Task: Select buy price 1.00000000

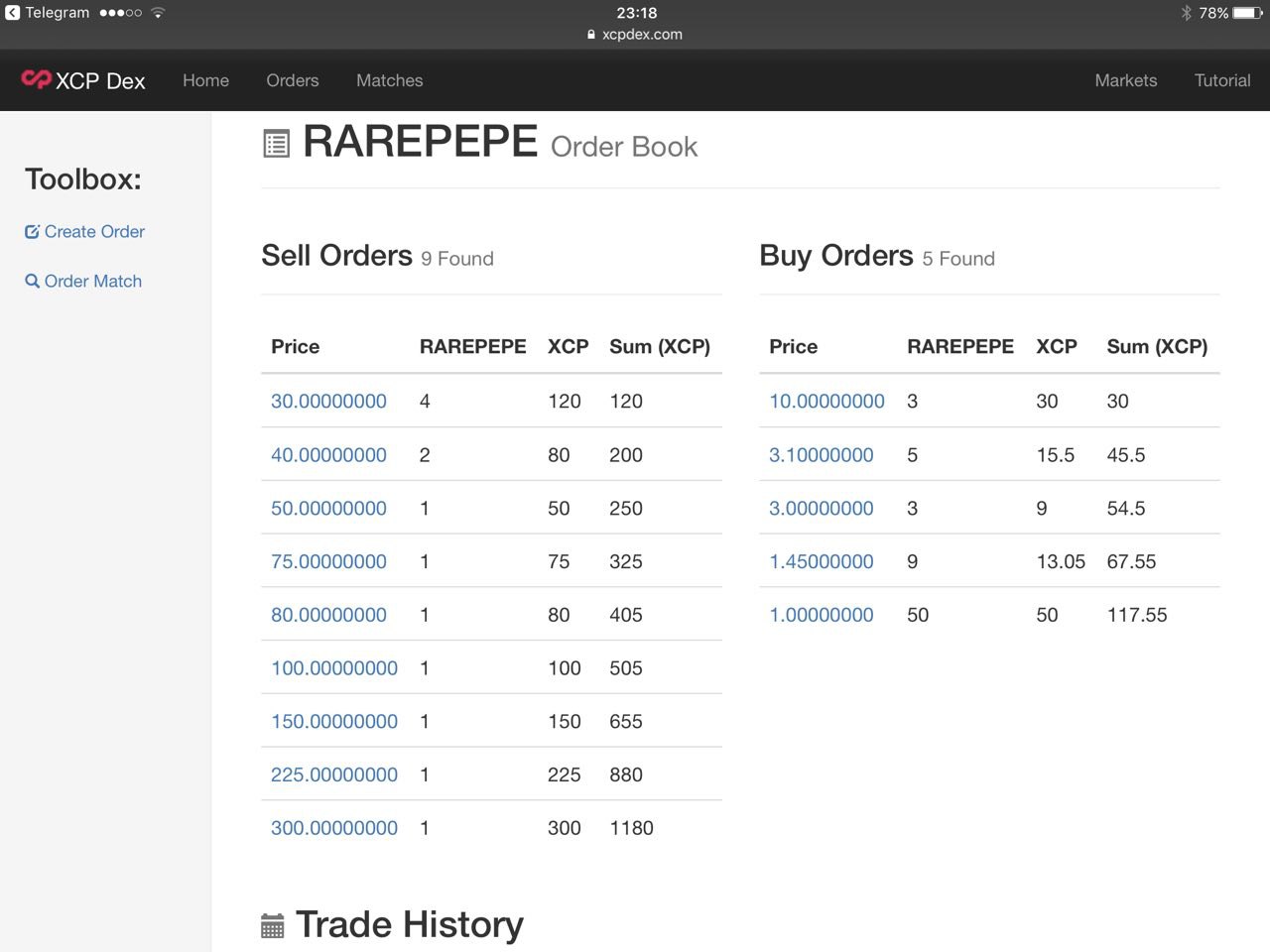Action: pyautogui.click(x=822, y=615)
